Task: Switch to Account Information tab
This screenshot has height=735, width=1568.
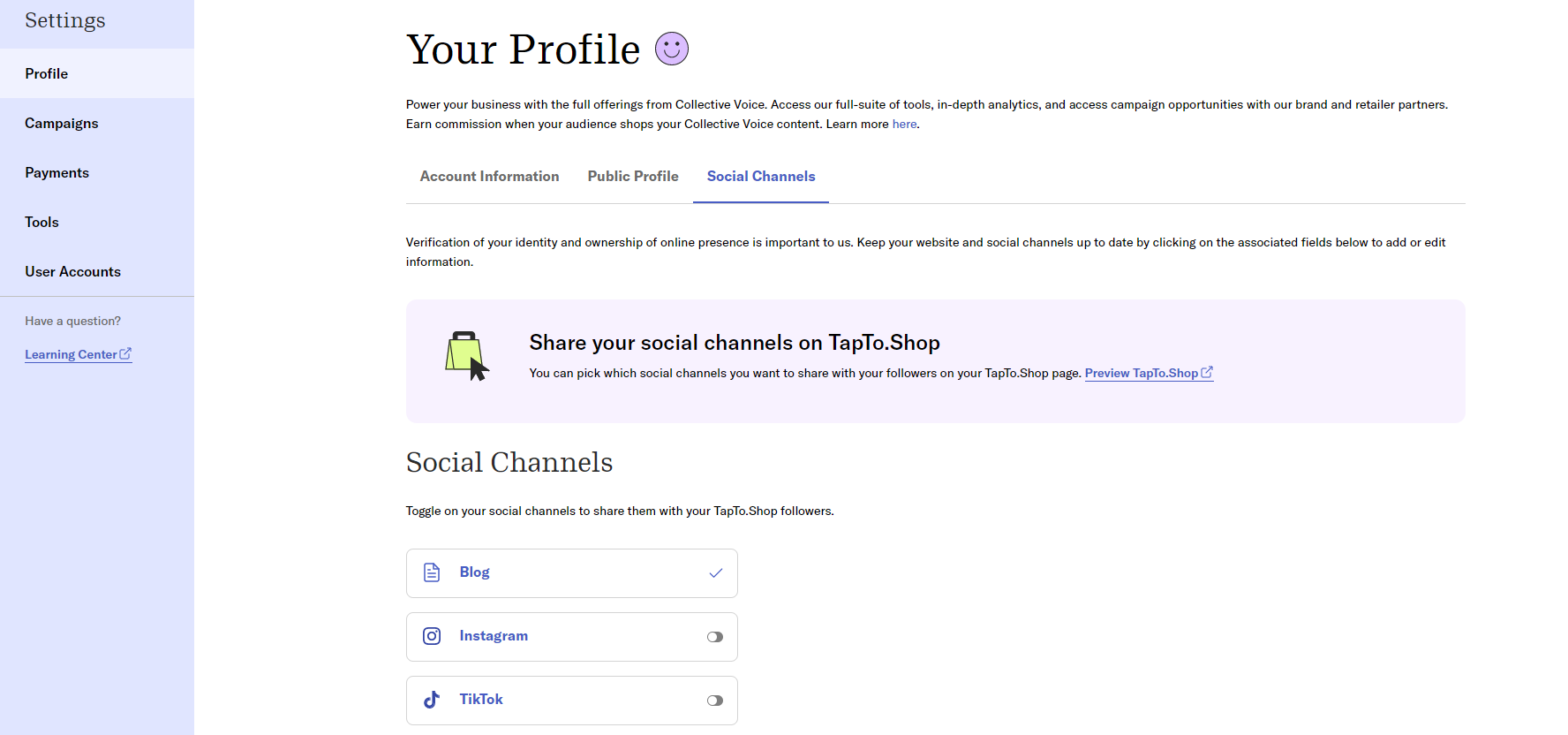Action: (x=489, y=177)
